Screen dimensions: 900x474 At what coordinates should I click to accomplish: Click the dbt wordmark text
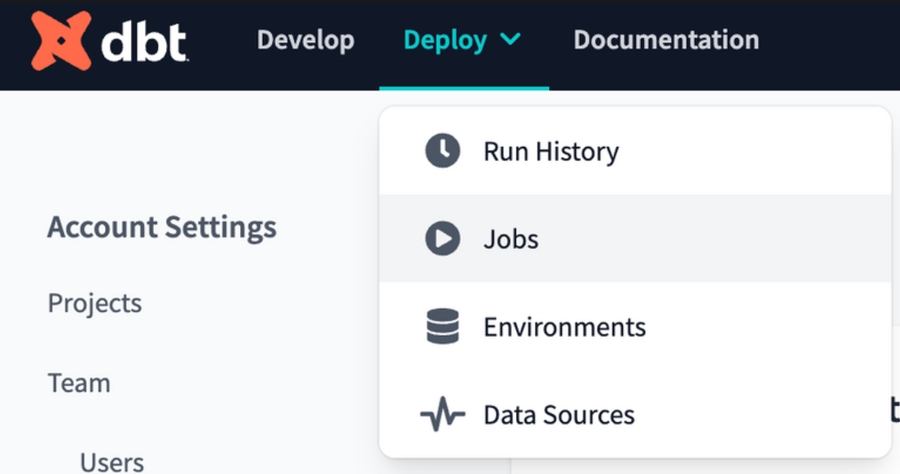(143, 41)
